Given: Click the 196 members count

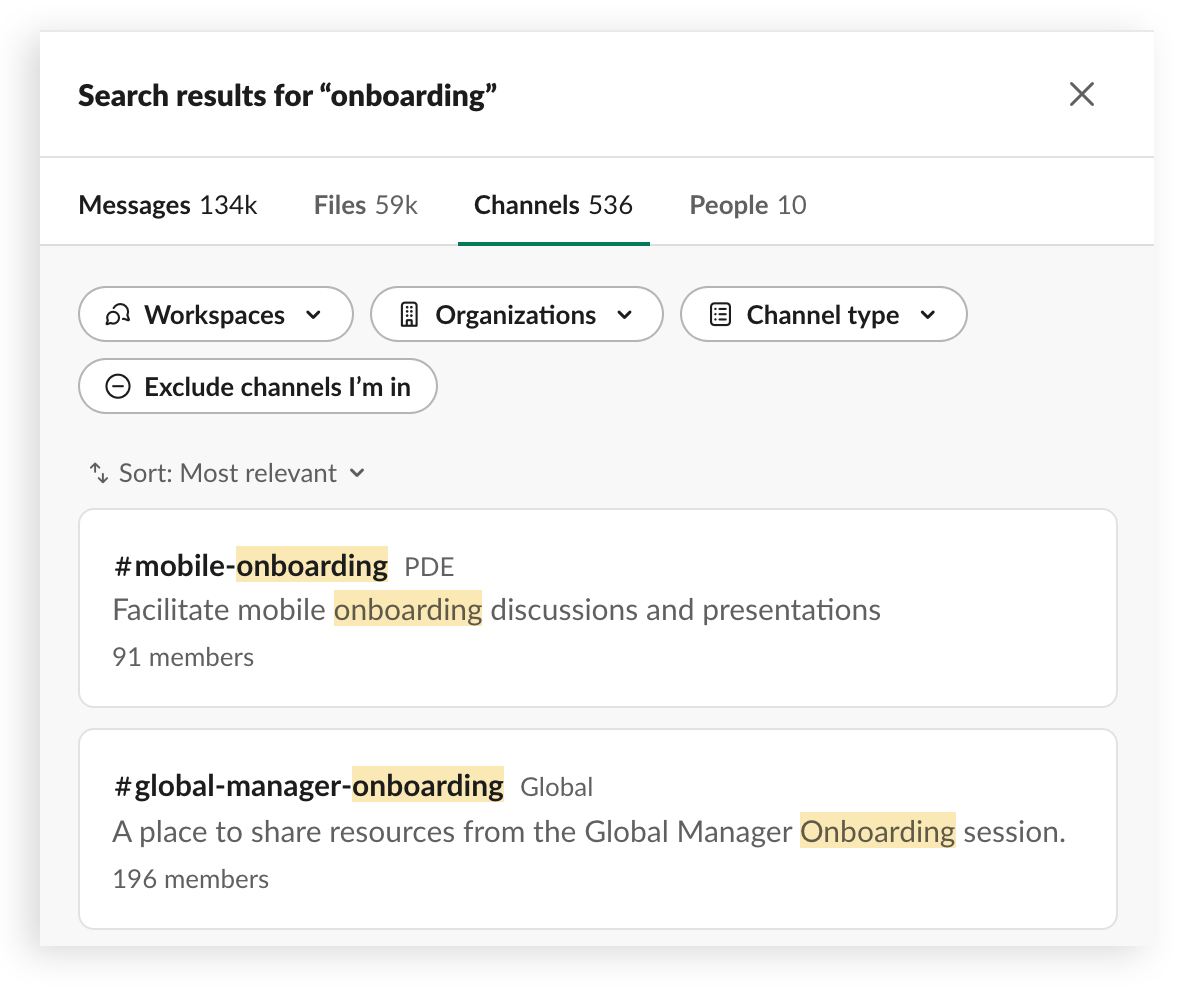Looking at the screenshot, I should click(190, 878).
